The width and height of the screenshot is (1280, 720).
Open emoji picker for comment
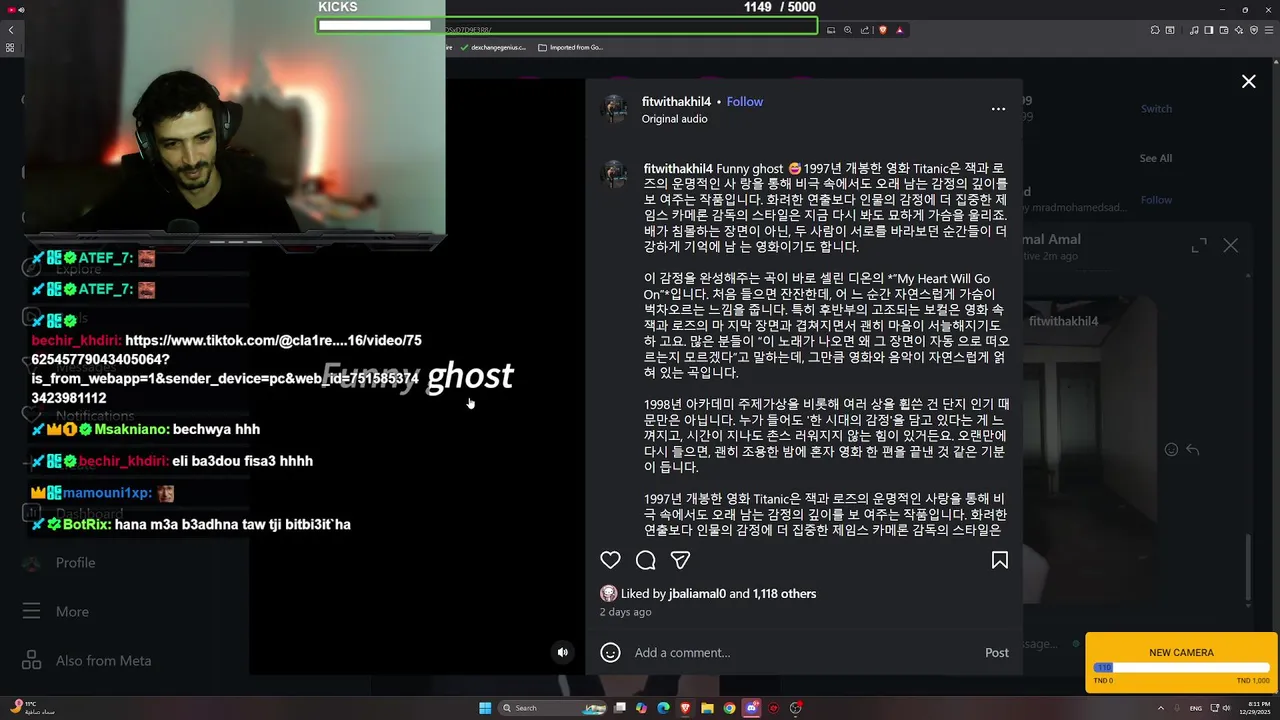pyautogui.click(x=610, y=653)
